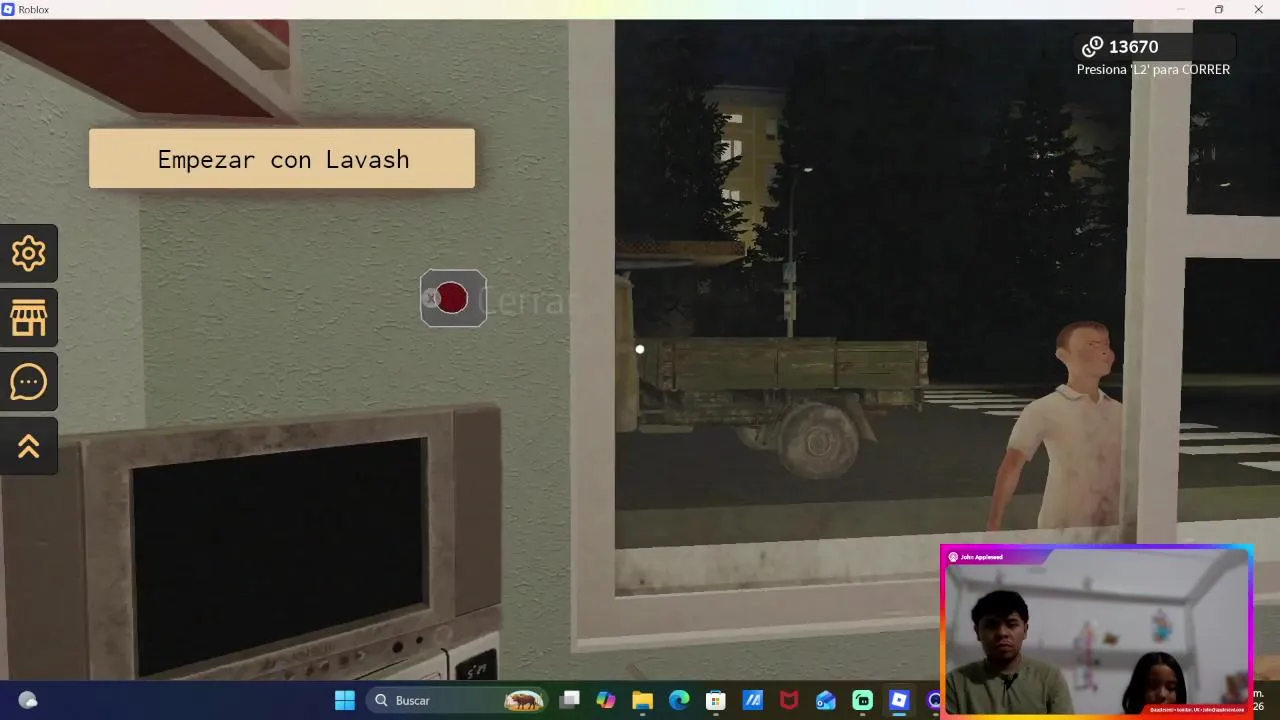Image resolution: width=1280 pixels, height=720 pixels.
Task: Click the bison image in search box
Action: [523, 700]
